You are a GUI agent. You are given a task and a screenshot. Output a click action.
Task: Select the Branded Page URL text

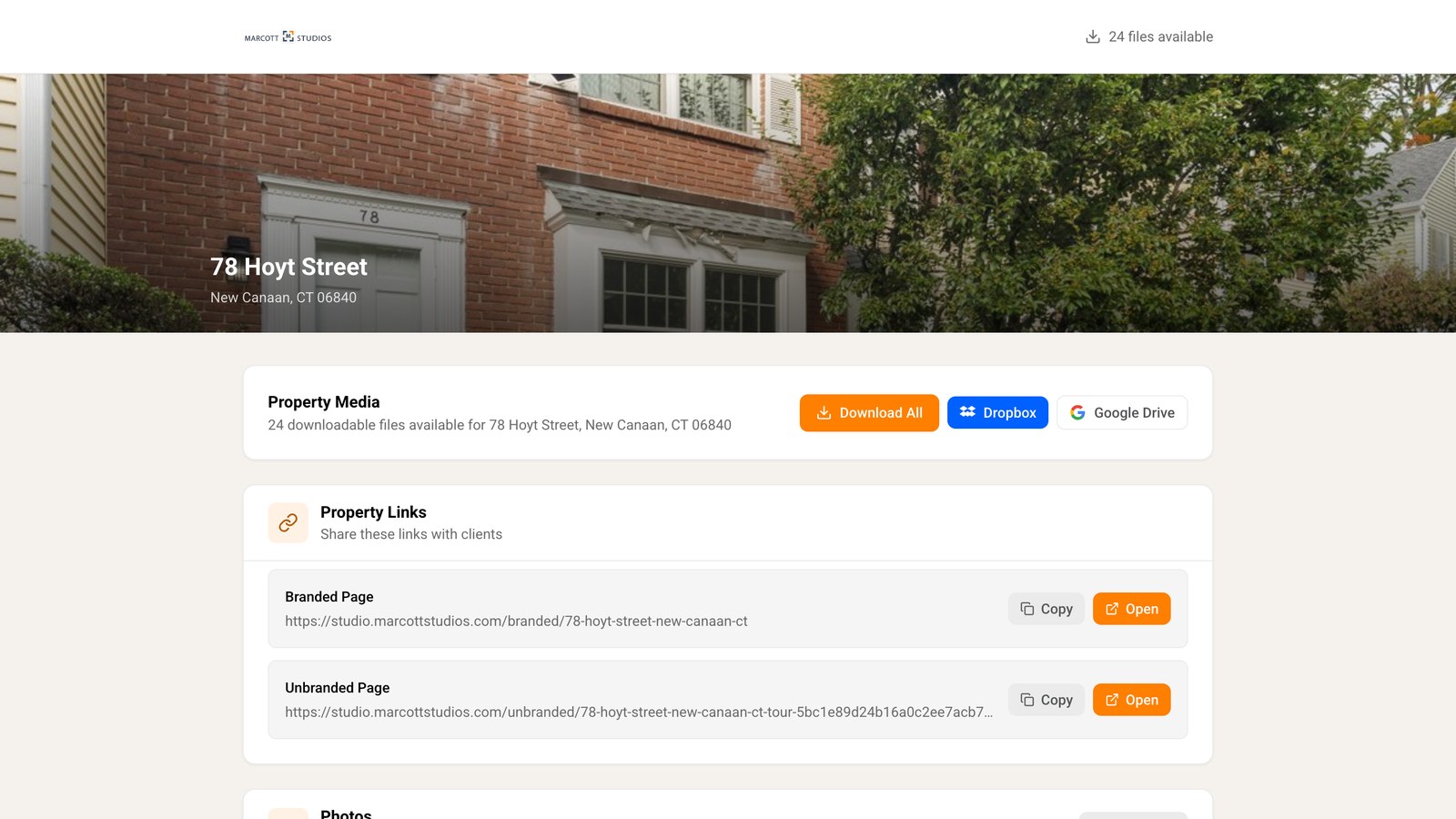pos(516,622)
